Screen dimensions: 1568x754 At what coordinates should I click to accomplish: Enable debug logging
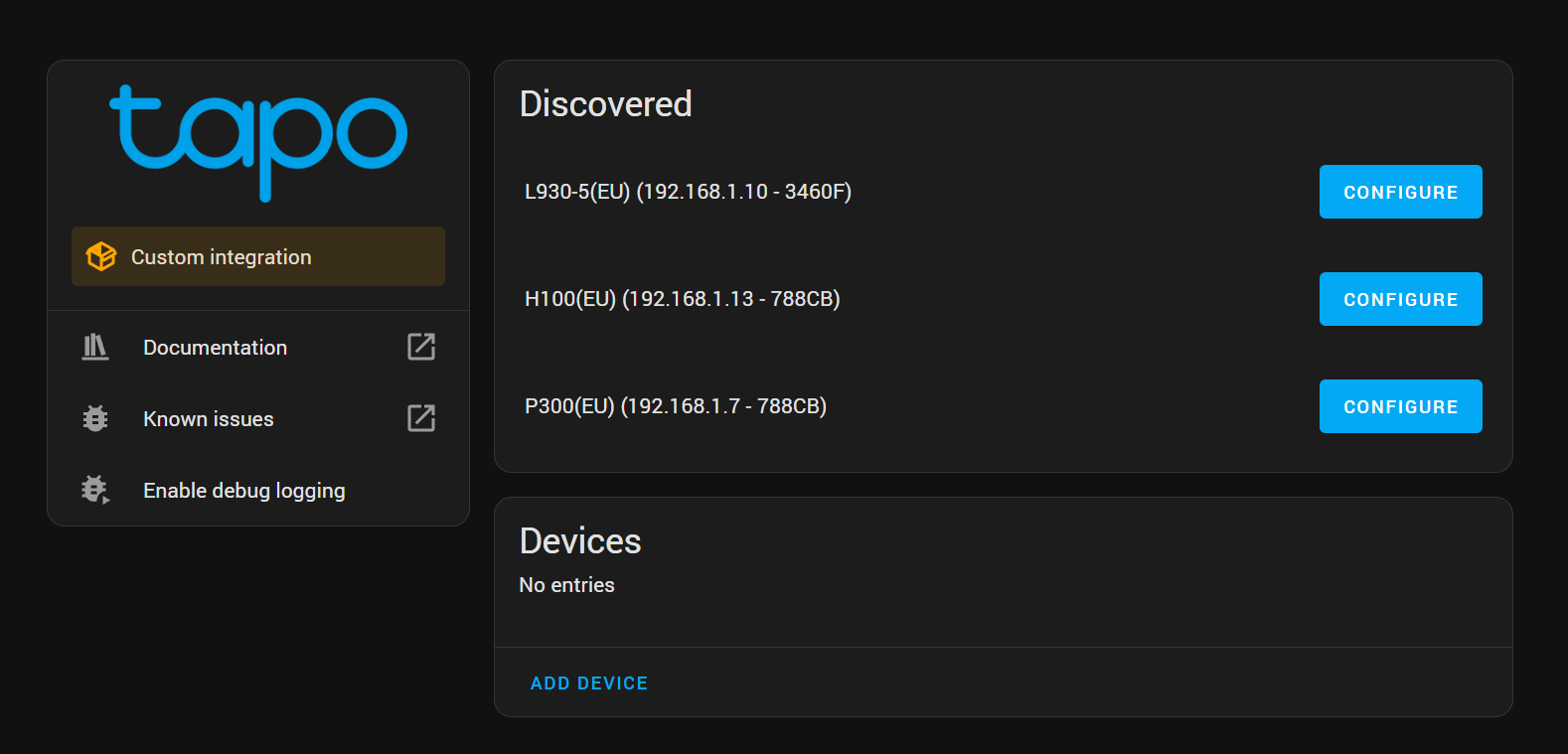point(258,490)
